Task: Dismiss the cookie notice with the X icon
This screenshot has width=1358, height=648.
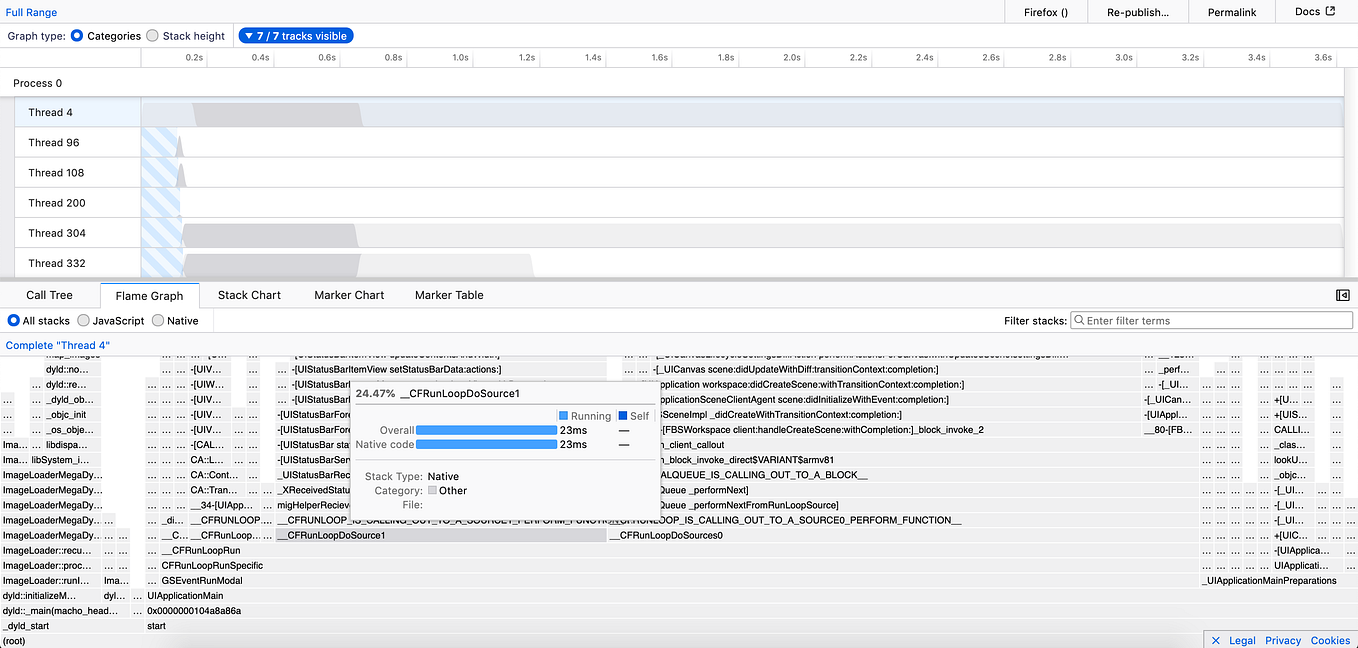Action: [1215, 640]
